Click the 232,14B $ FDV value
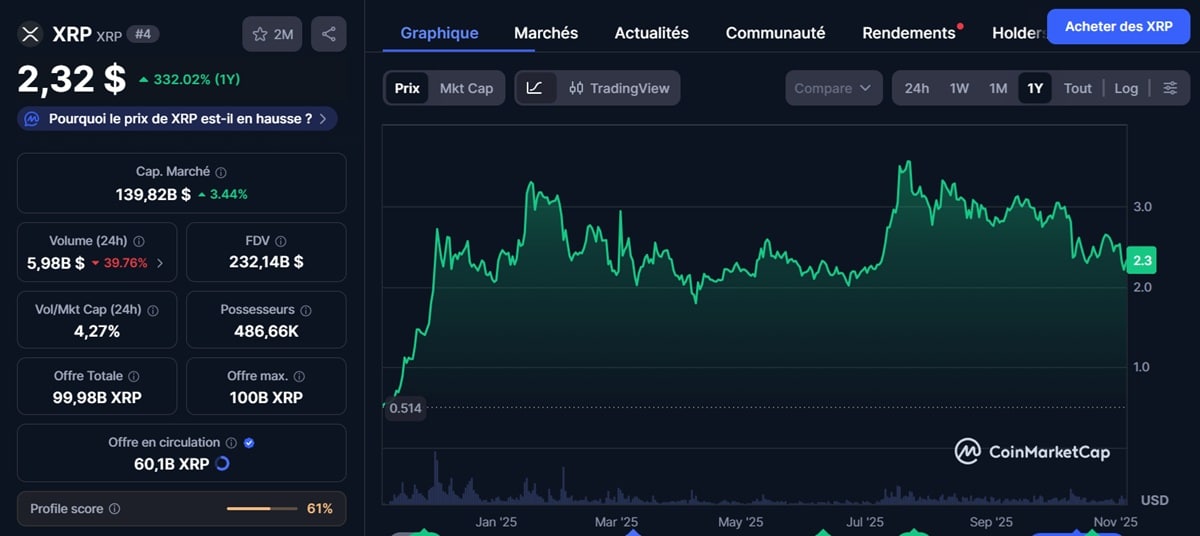Viewport: 1200px width, 536px height. coord(266,264)
